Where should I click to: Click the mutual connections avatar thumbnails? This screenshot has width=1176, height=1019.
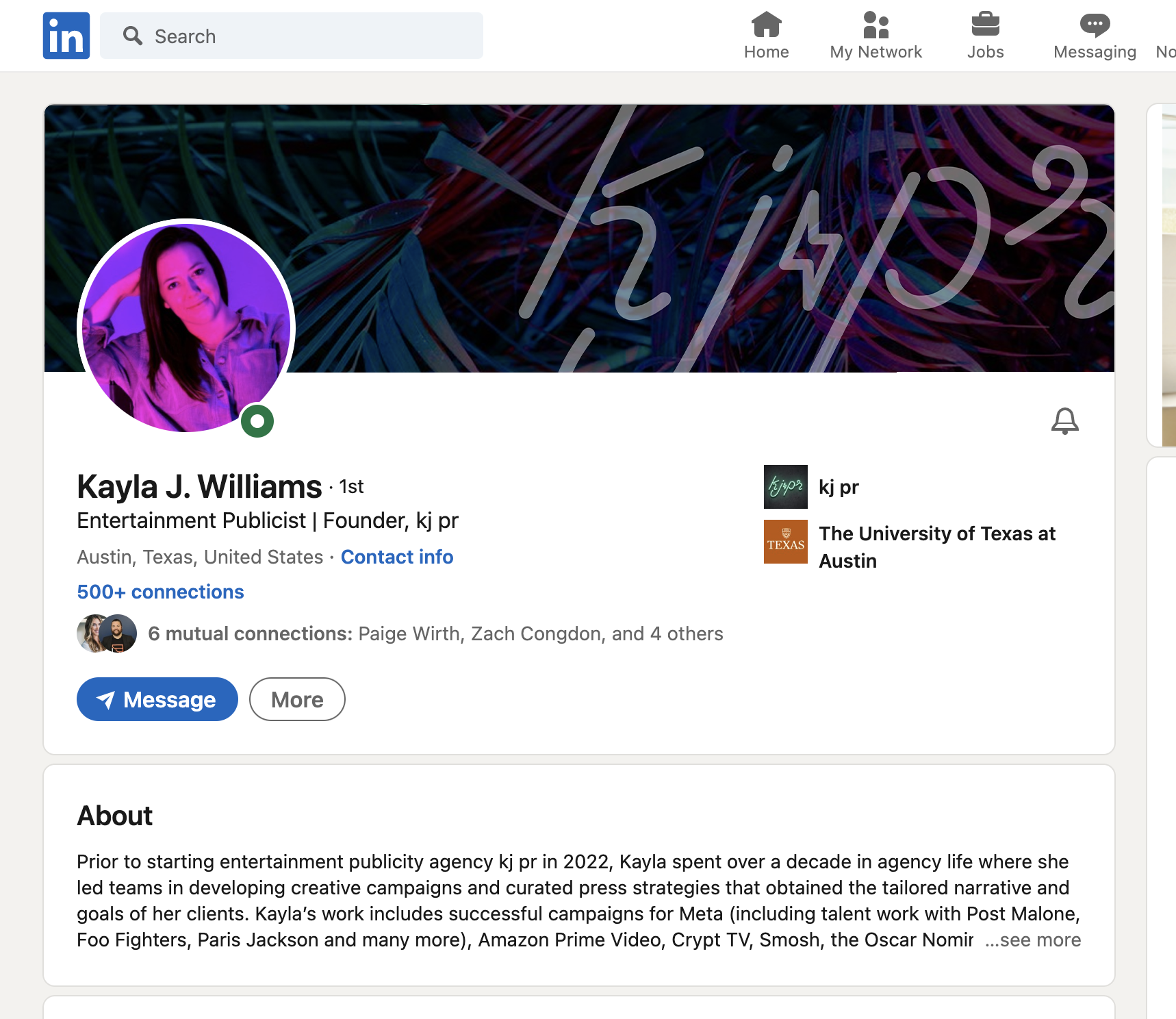pos(107,633)
